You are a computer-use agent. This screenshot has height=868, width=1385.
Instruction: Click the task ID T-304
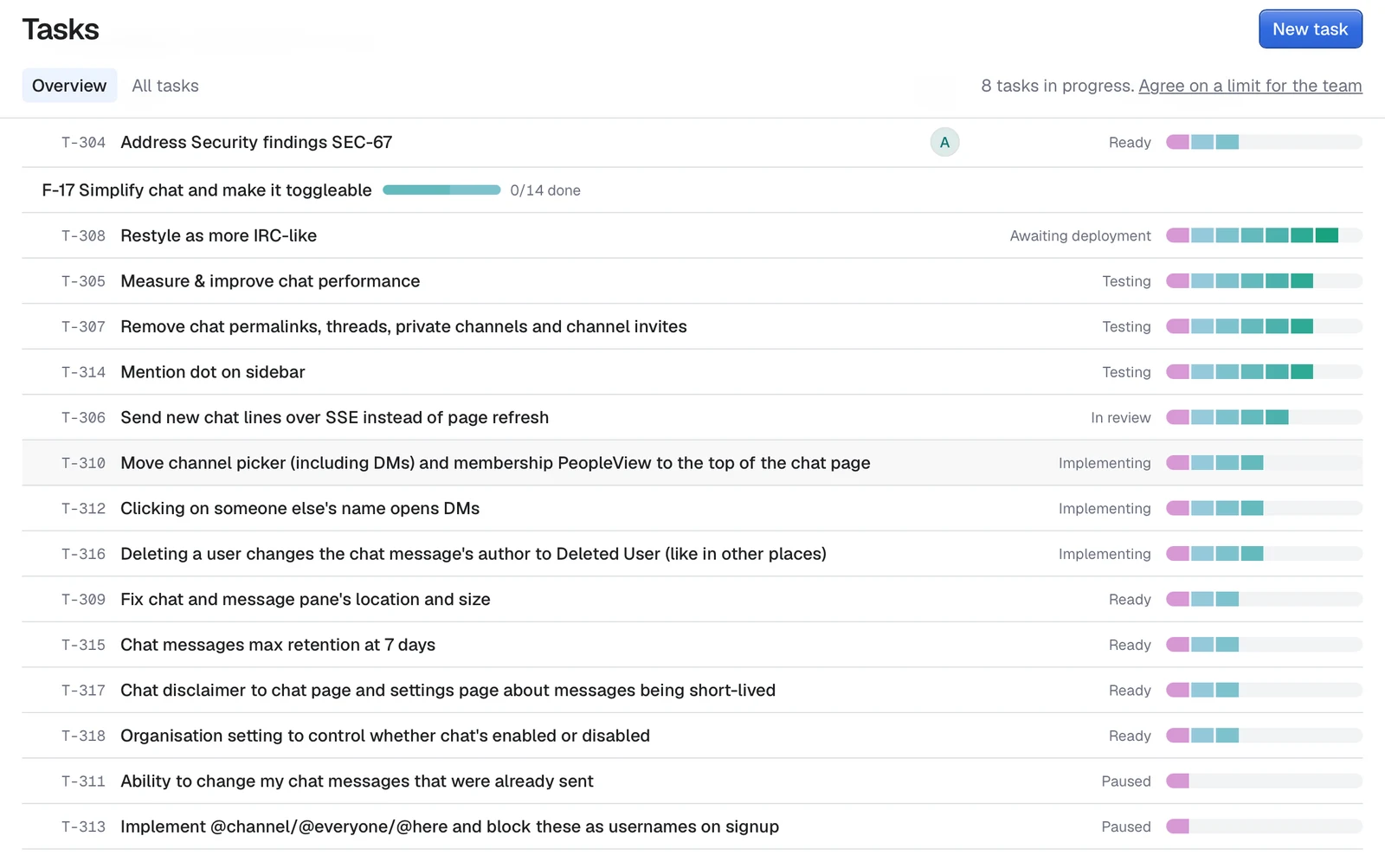point(83,142)
